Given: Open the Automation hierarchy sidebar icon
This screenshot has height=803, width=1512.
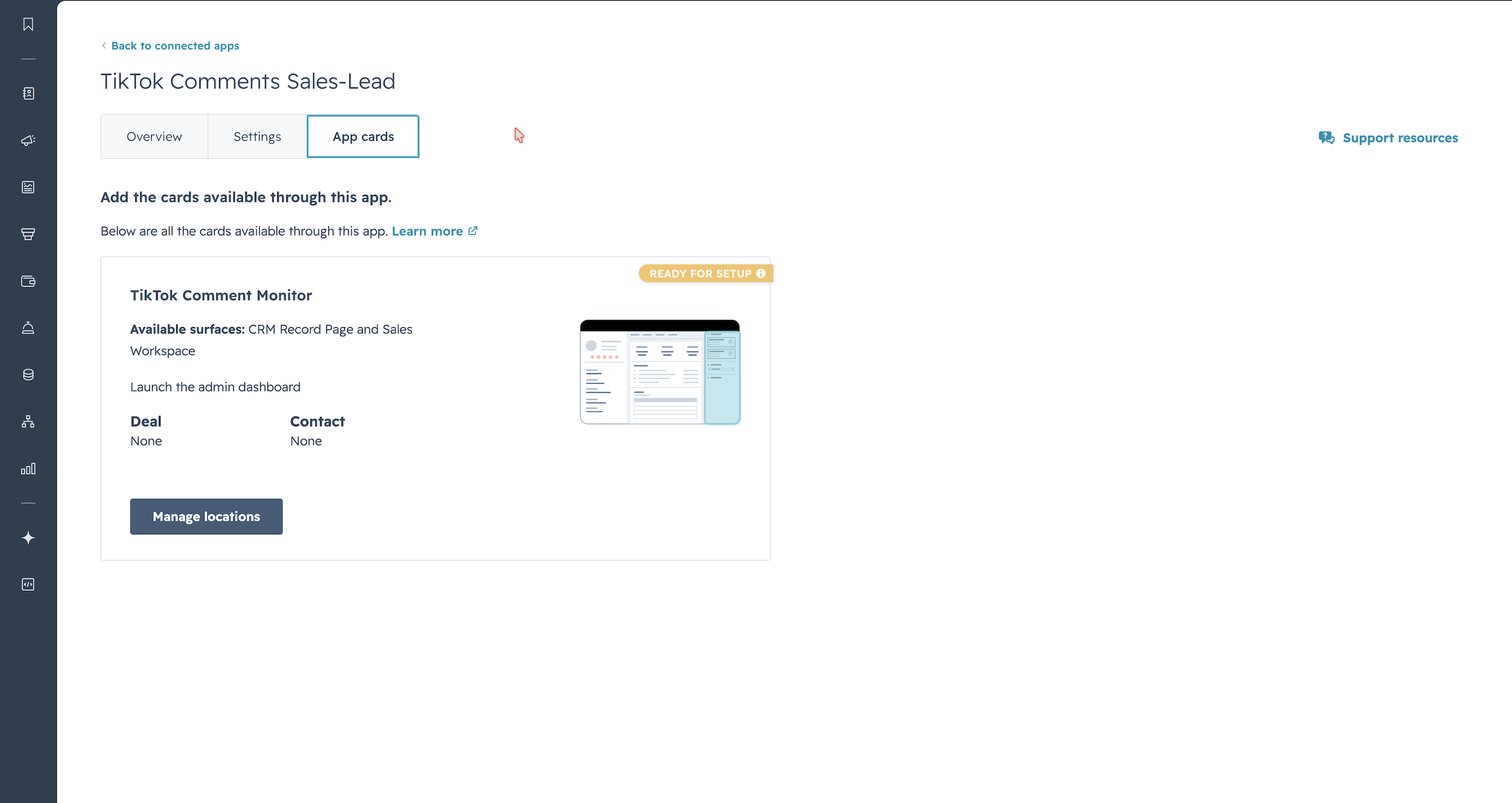Looking at the screenshot, I should point(28,422).
